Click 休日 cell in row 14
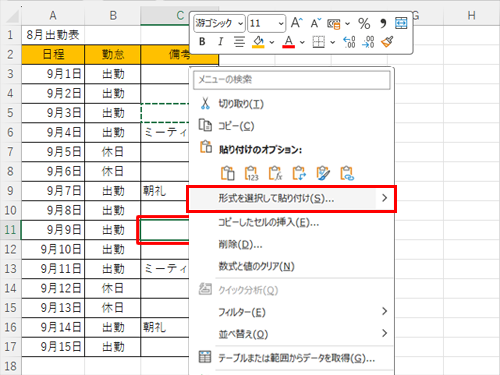Image resolution: width=500 pixels, height=375 pixels. (x=113, y=288)
